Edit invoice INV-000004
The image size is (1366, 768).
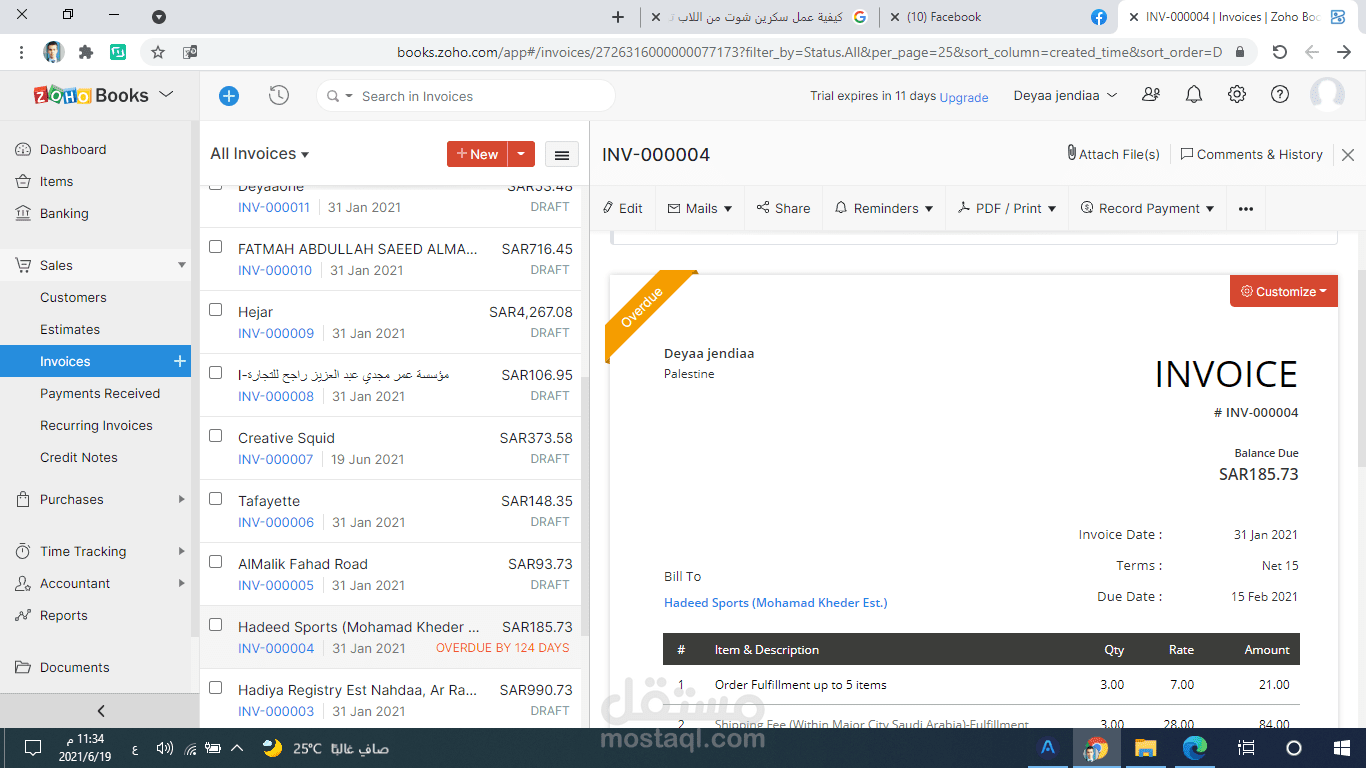622,208
